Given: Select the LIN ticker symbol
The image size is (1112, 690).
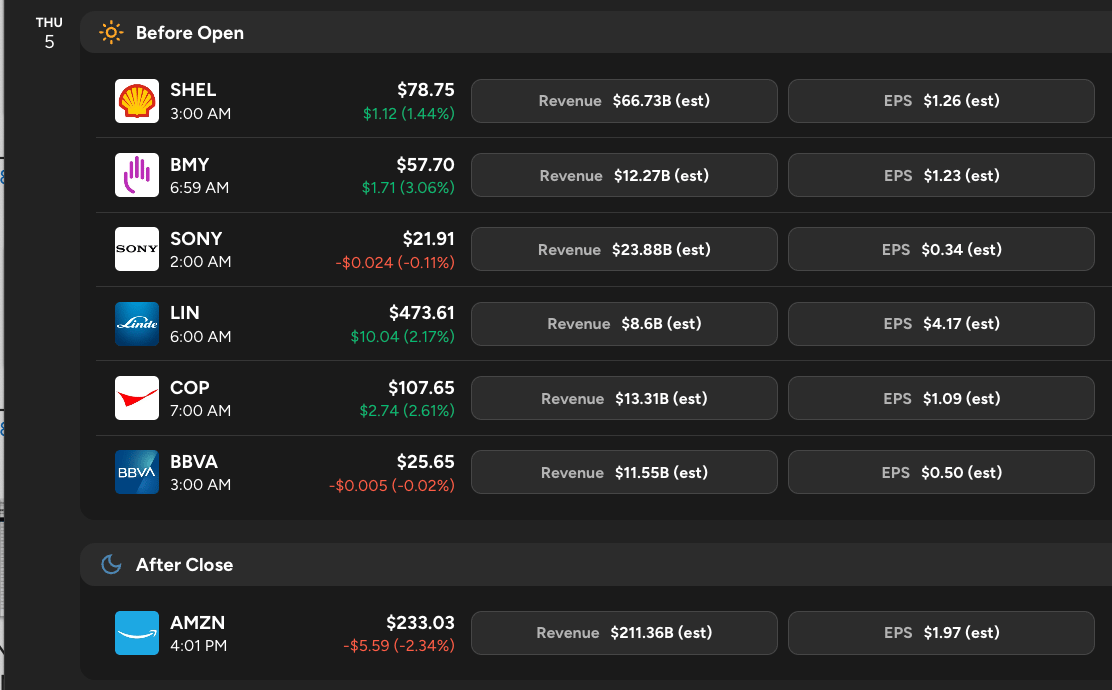Looking at the screenshot, I should pos(184,313).
